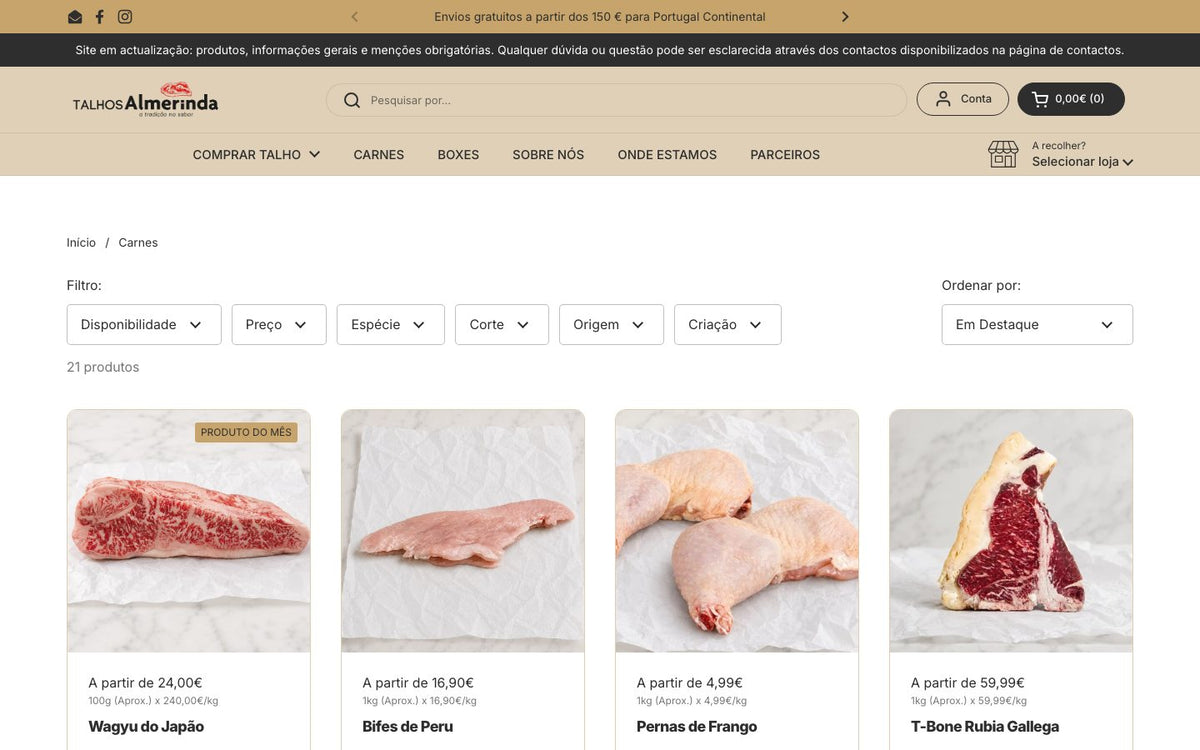
Task: Go to the Carnes menu item
Action: (379, 155)
